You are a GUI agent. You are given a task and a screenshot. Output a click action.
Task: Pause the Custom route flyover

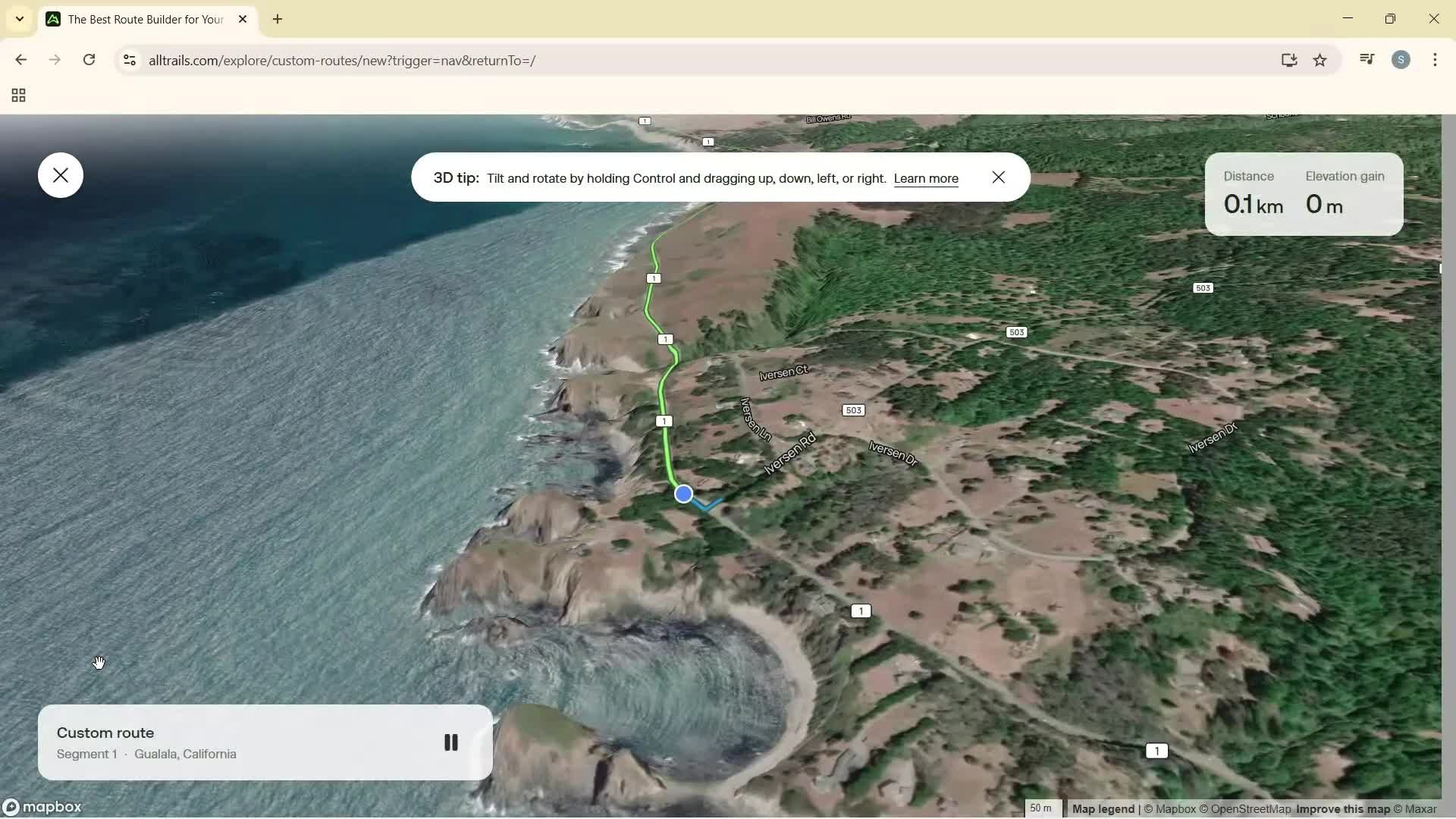(x=451, y=742)
